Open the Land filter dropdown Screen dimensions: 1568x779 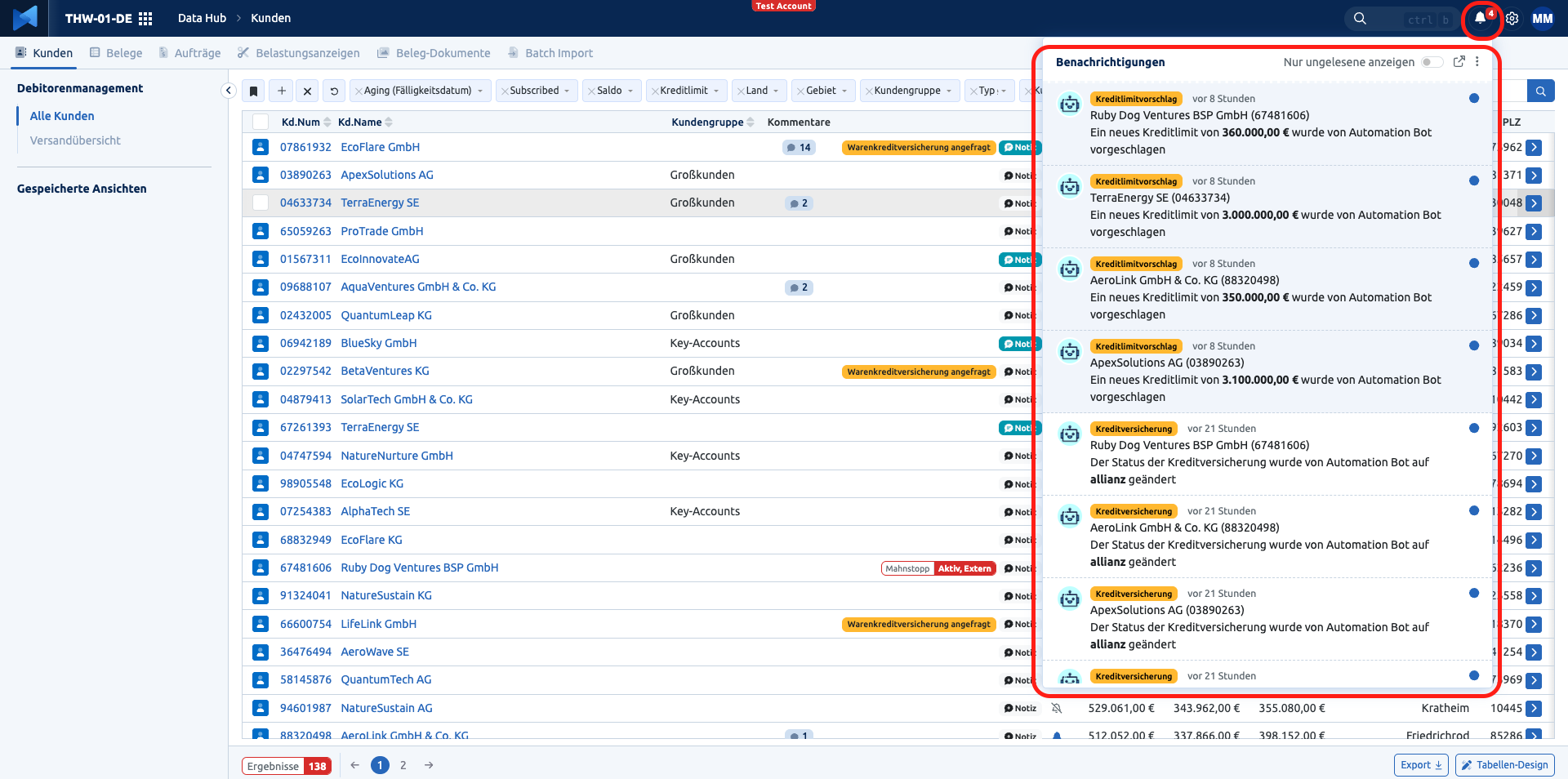tap(759, 91)
